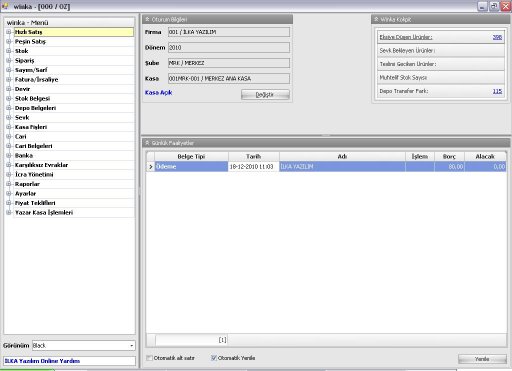Viewport: 512px width, 371px height.
Task: Expand the Ayarlar tree node
Action: 9,194
